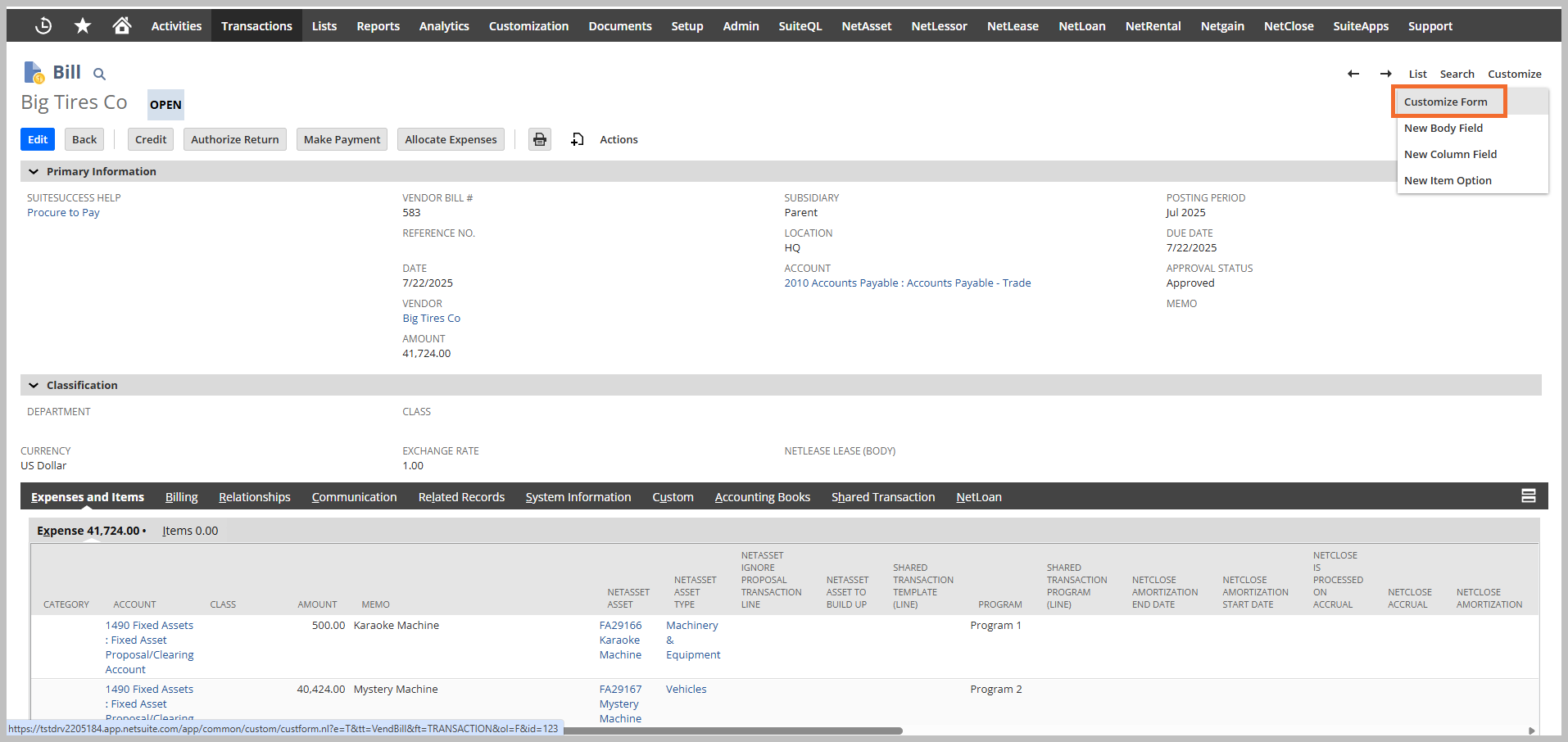
Task: Switch to the Items 0.00 sublist tab
Action: 190,531
